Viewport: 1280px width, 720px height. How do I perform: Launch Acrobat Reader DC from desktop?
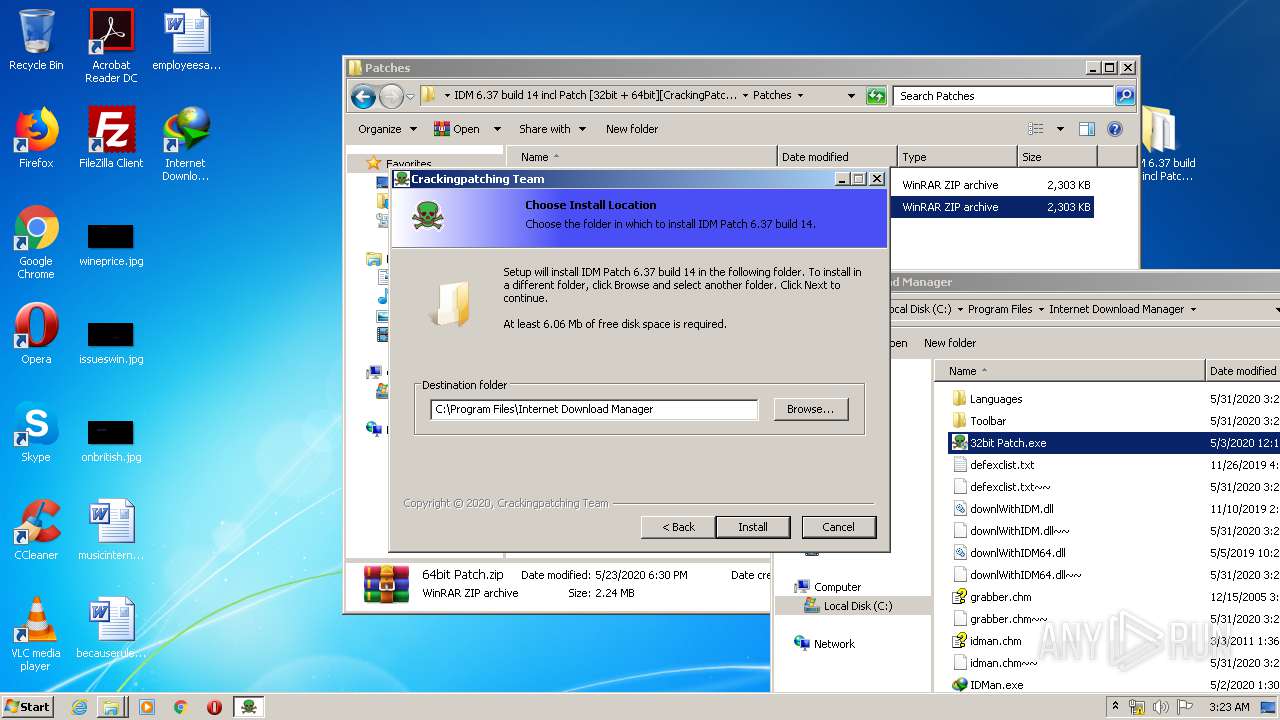tap(111, 45)
